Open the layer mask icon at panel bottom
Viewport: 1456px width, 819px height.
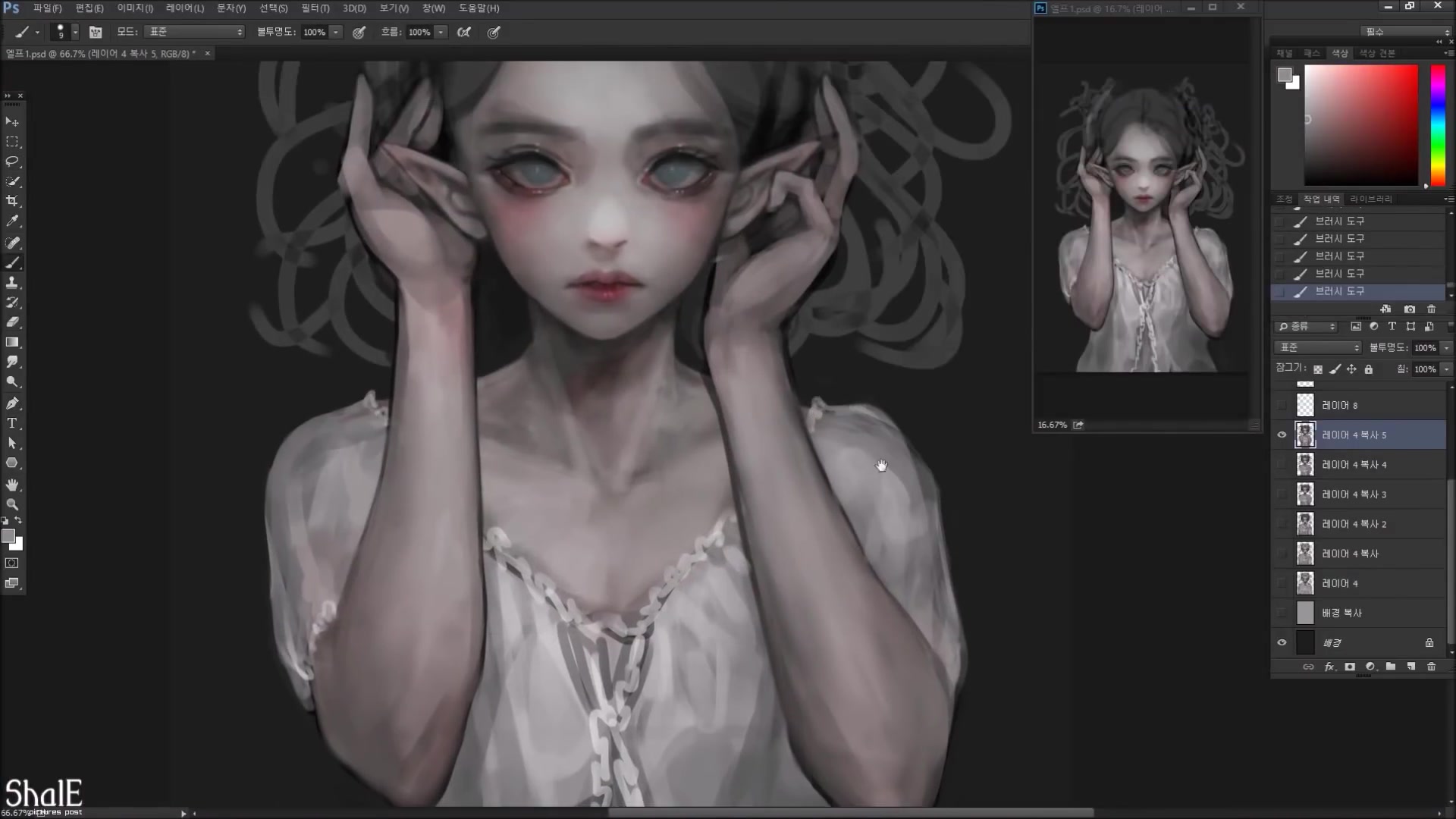click(x=1350, y=667)
